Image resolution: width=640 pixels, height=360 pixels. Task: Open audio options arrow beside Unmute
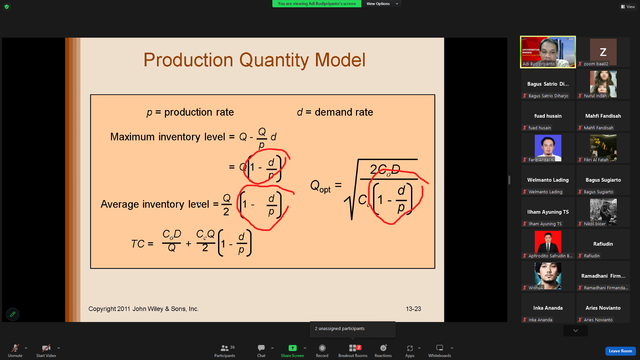pos(26,348)
